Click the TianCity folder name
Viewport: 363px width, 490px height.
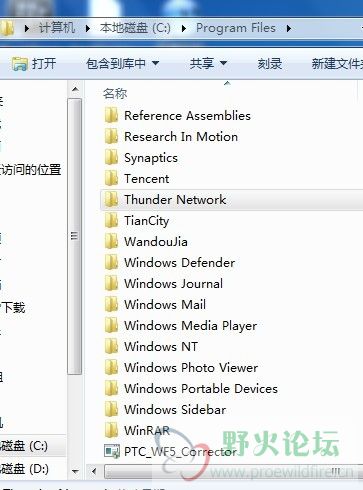click(147, 221)
